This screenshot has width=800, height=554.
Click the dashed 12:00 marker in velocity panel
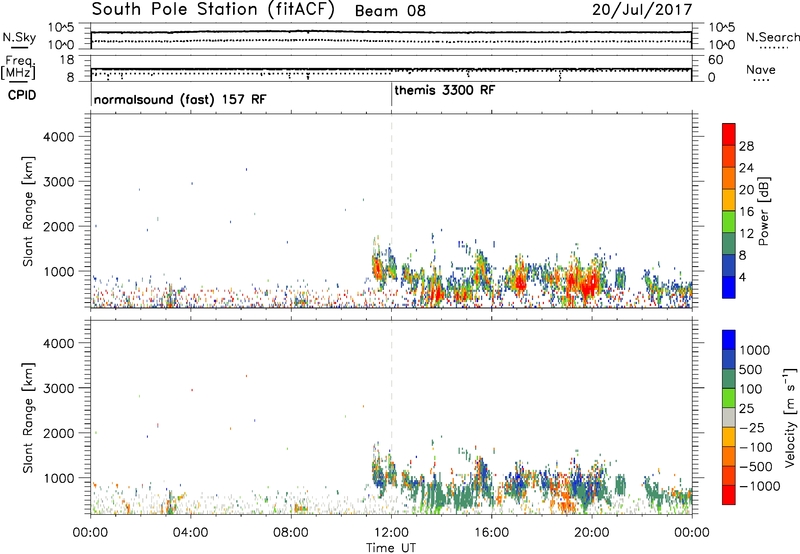click(x=391, y=418)
